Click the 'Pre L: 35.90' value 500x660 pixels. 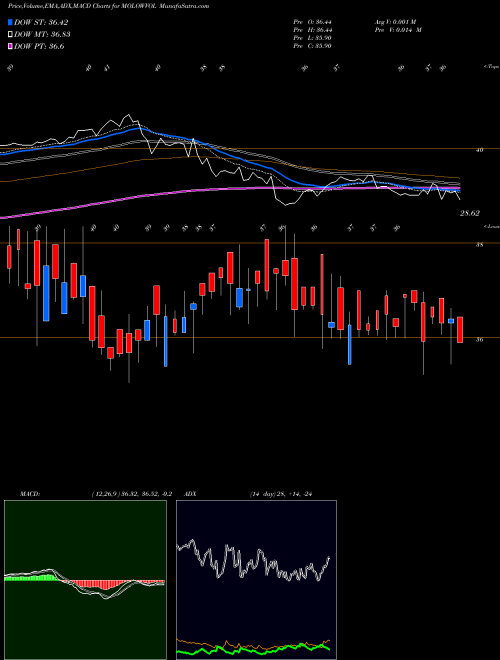(312, 38)
